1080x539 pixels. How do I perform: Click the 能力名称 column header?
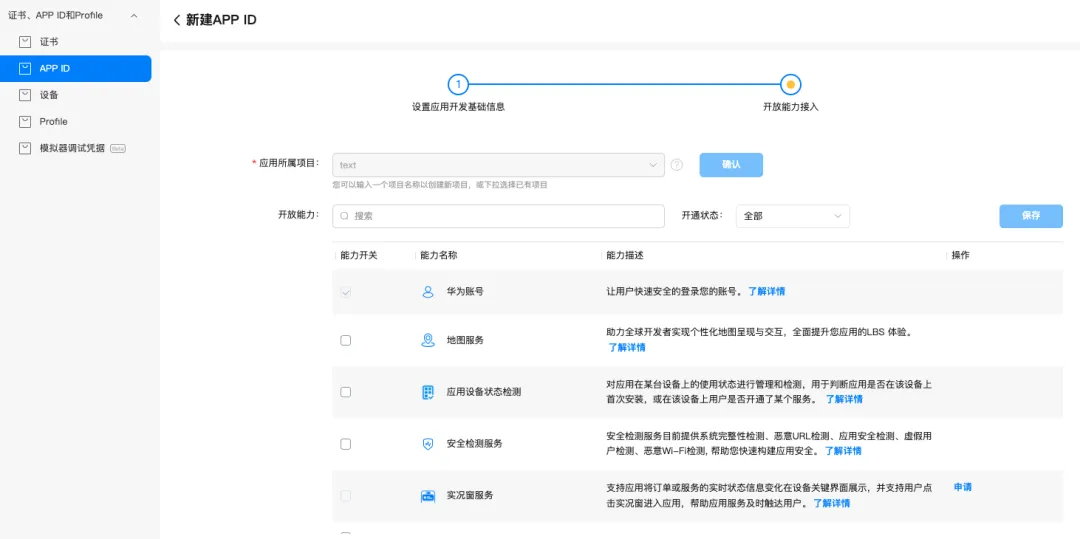(439, 255)
